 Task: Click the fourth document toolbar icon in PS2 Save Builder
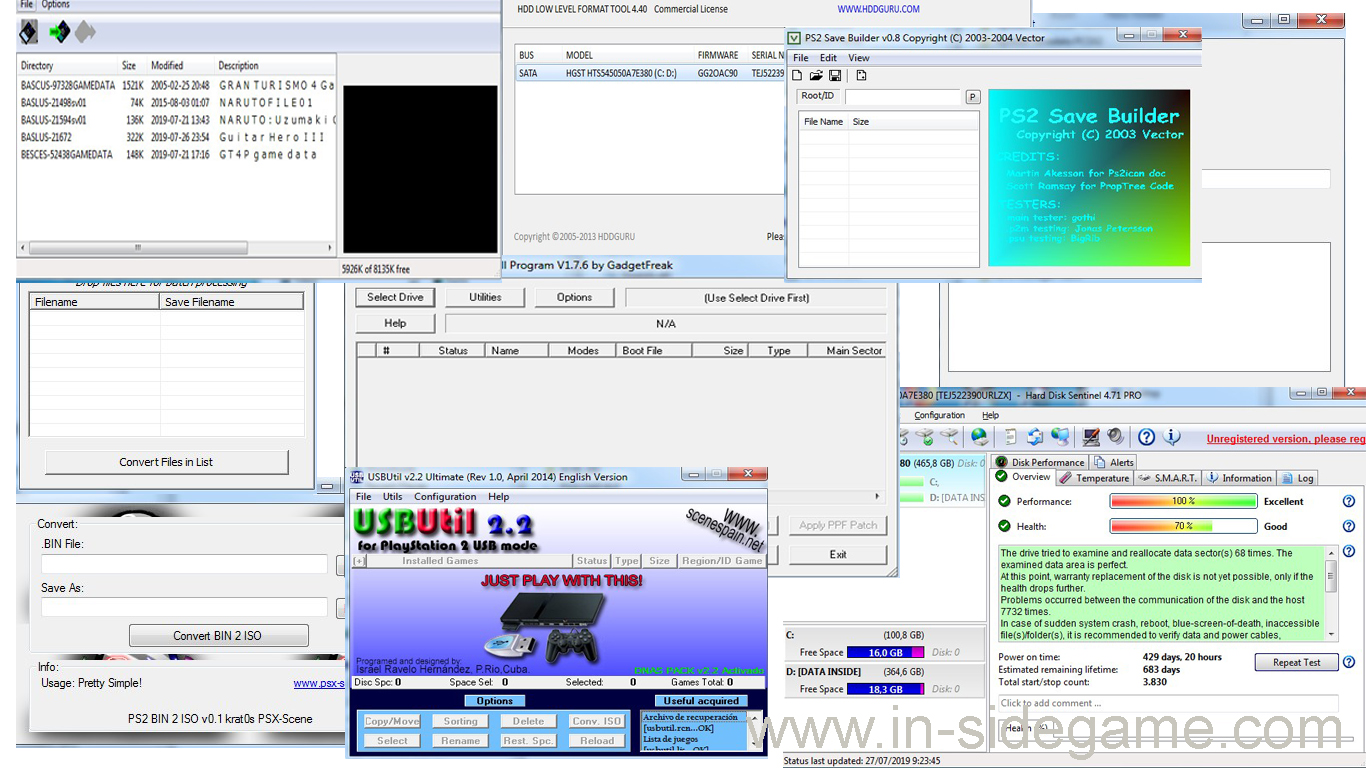[x=861, y=75]
